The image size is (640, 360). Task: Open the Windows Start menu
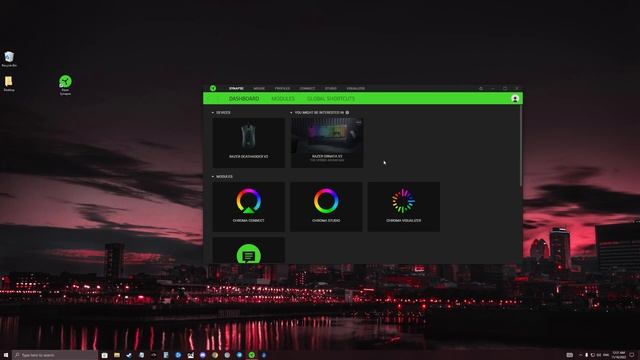point(6,355)
